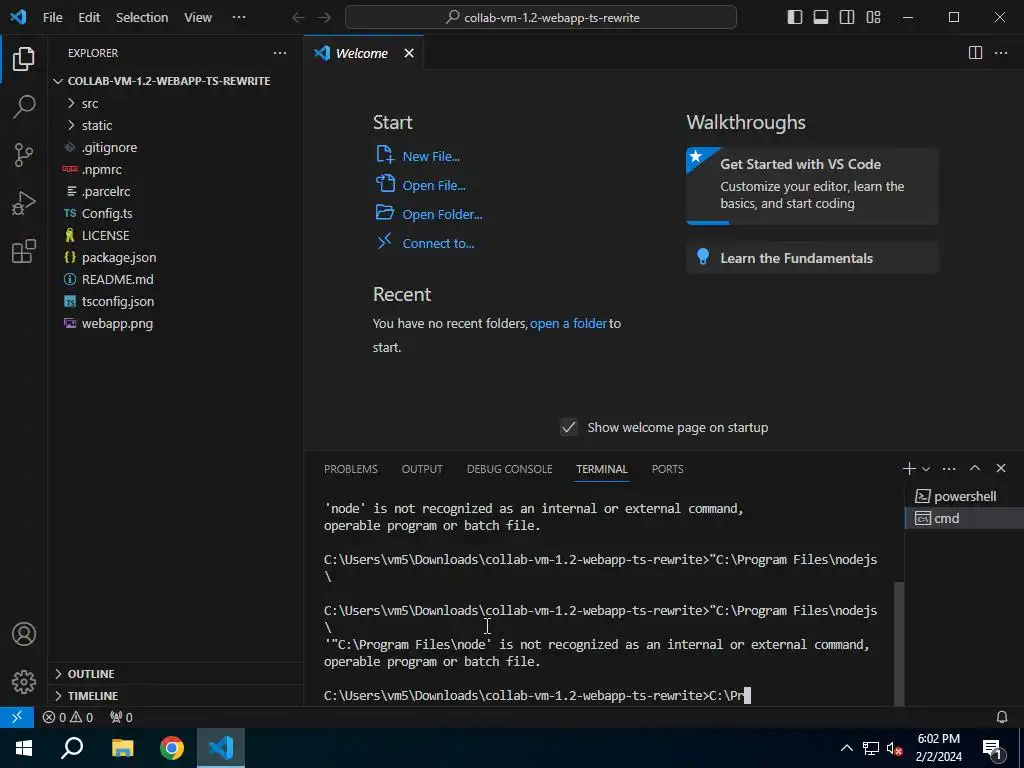This screenshot has height=768, width=1024.
Task: Open the Run and Debug view
Action: tap(24, 203)
